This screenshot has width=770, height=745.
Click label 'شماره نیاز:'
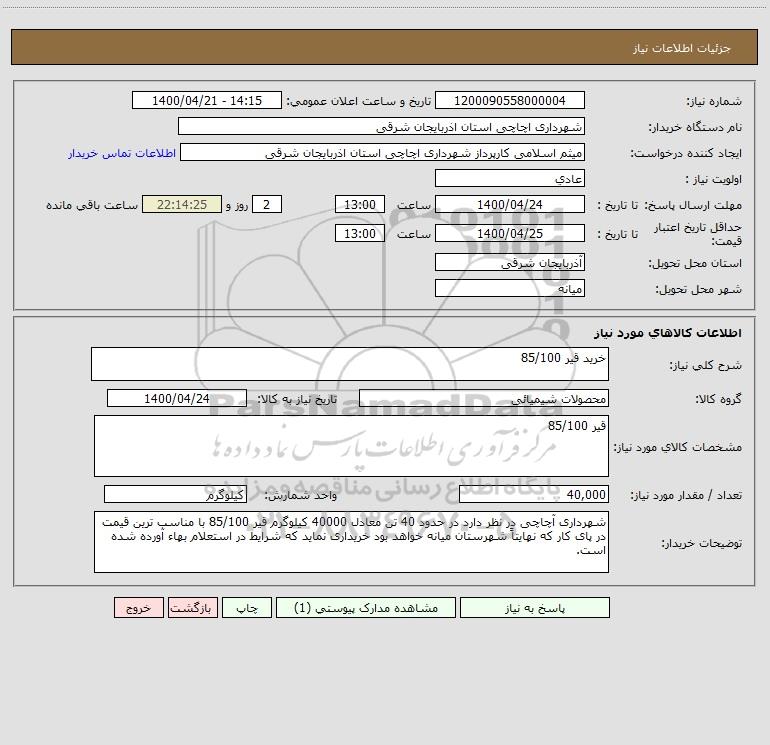click(x=714, y=101)
